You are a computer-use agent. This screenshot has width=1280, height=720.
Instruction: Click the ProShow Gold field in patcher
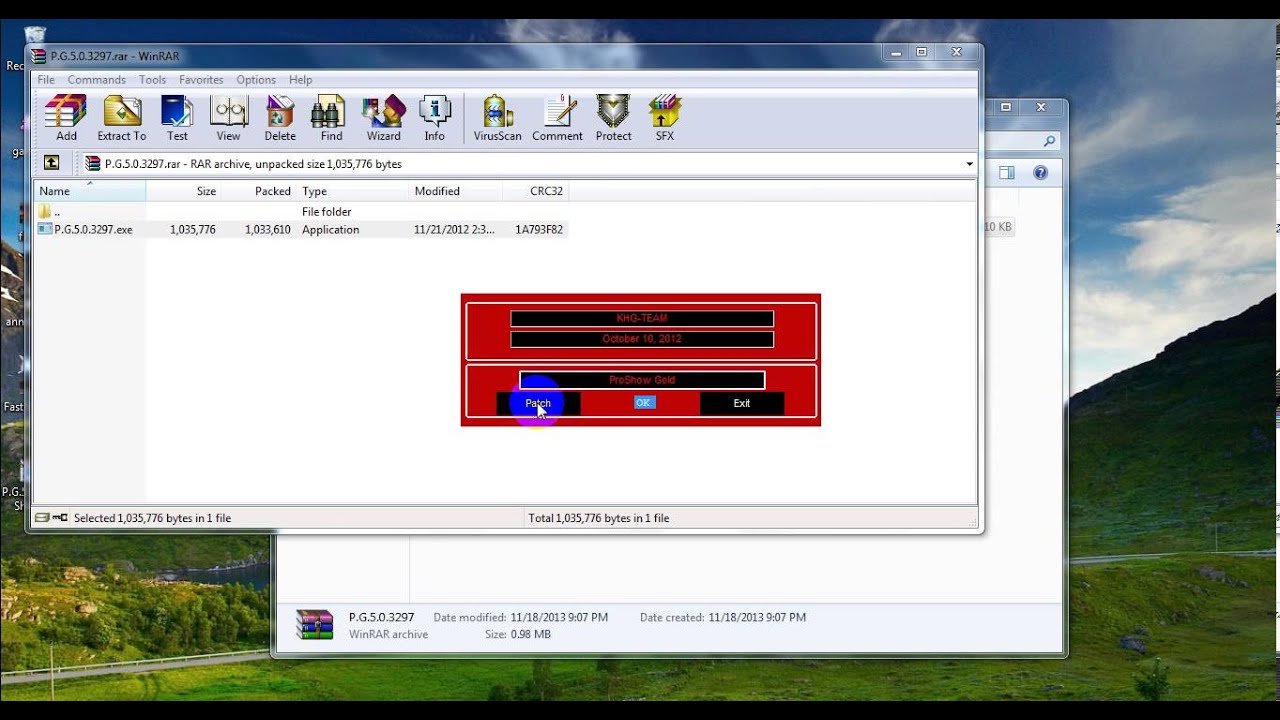pyautogui.click(x=642, y=380)
